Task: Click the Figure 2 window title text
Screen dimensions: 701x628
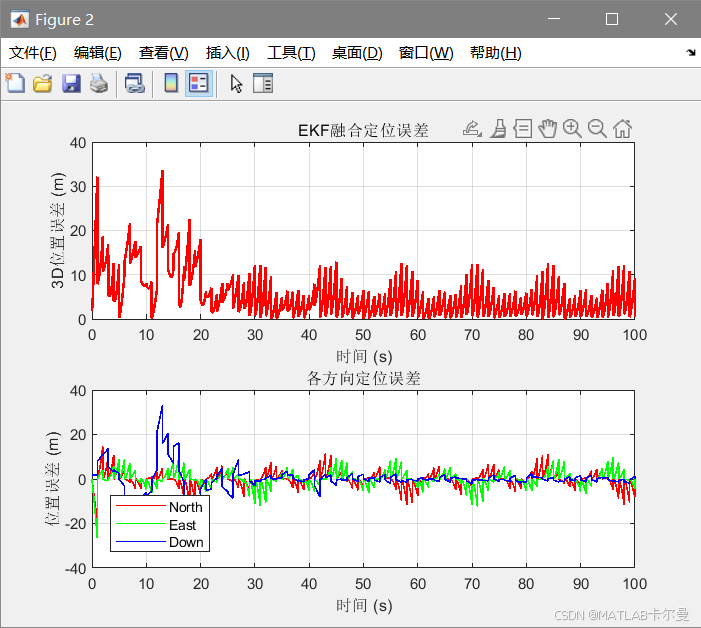Action: pyautogui.click(x=64, y=20)
